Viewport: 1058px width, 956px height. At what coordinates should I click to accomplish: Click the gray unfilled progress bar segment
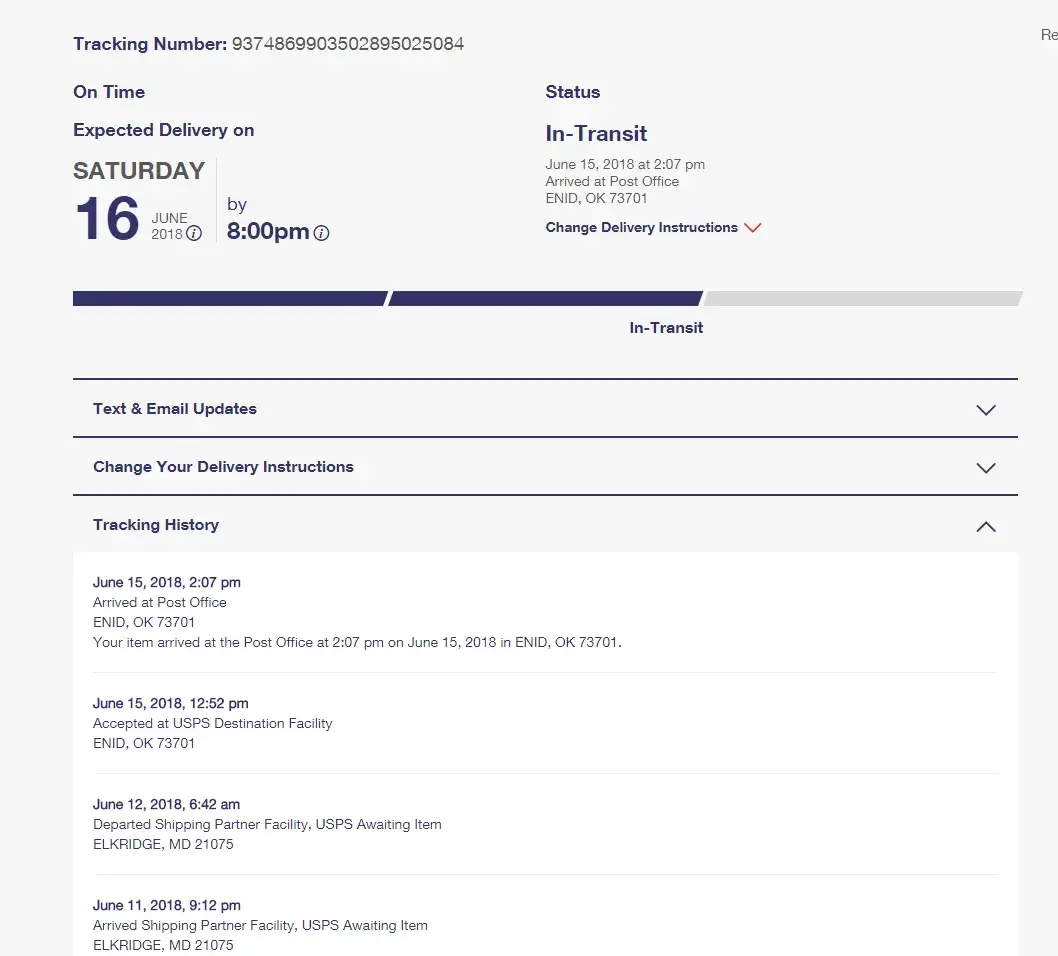[x=862, y=298]
